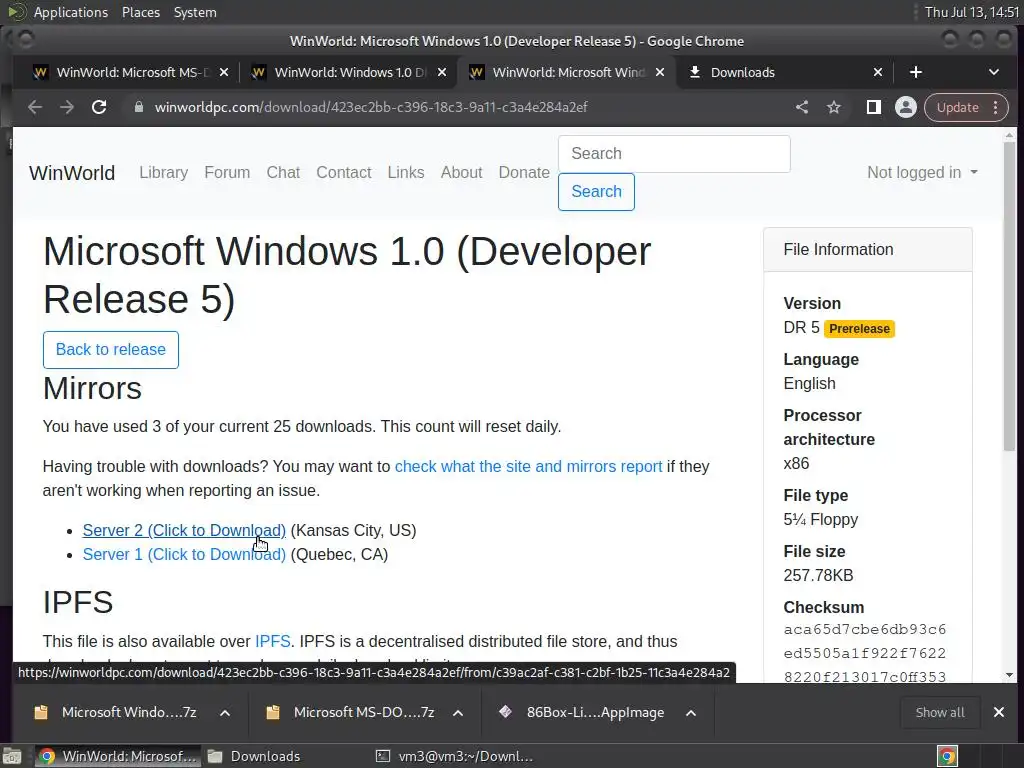
Task: Open the Library nav link
Action: (163, 172)
